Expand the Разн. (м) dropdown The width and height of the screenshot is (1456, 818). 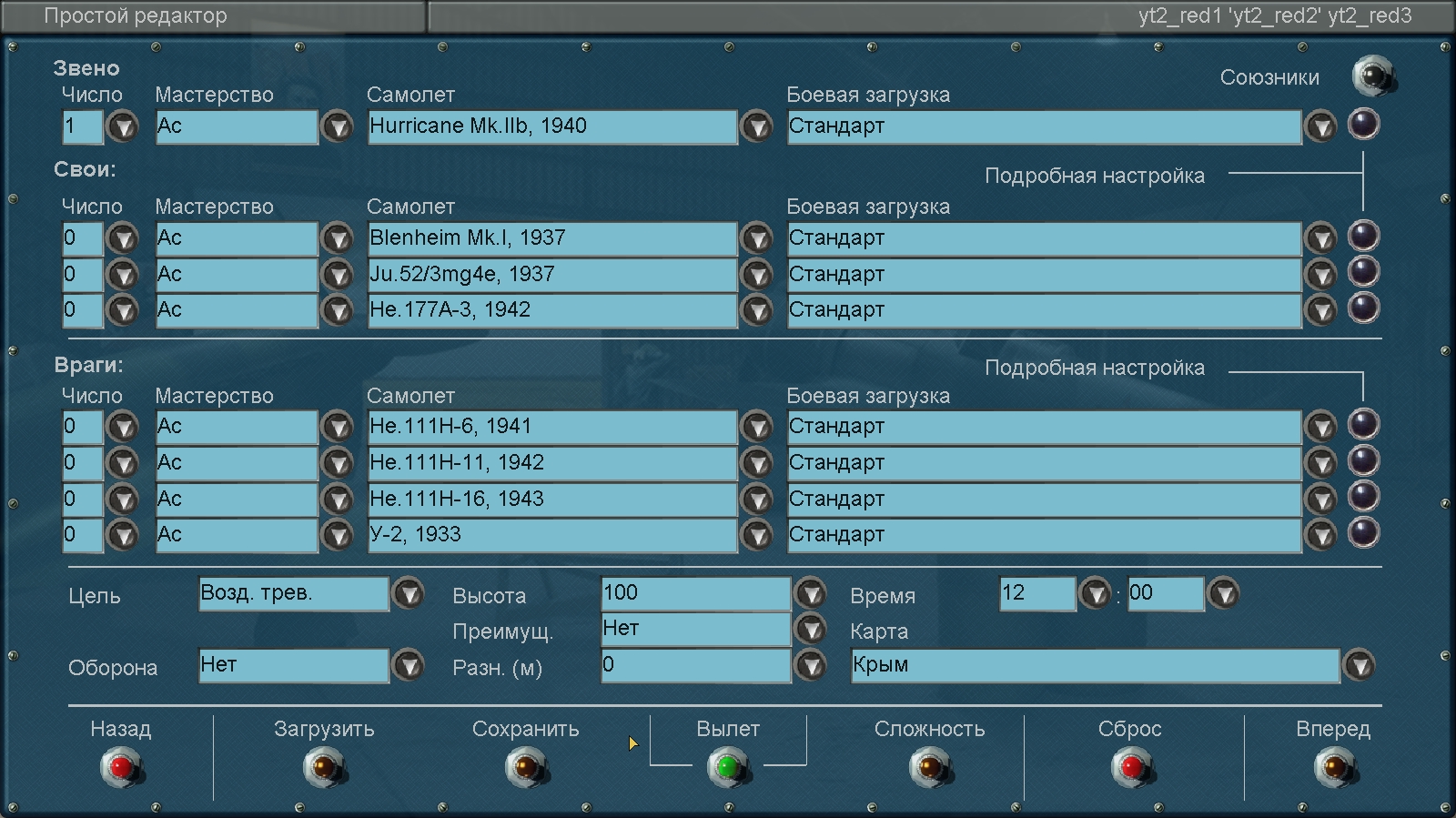pyautogui.click(x=810, y=666)
